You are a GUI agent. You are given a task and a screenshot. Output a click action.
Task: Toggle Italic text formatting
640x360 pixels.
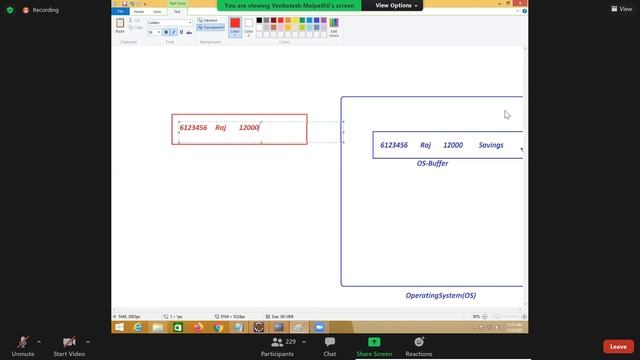click(x=173, y=32)
